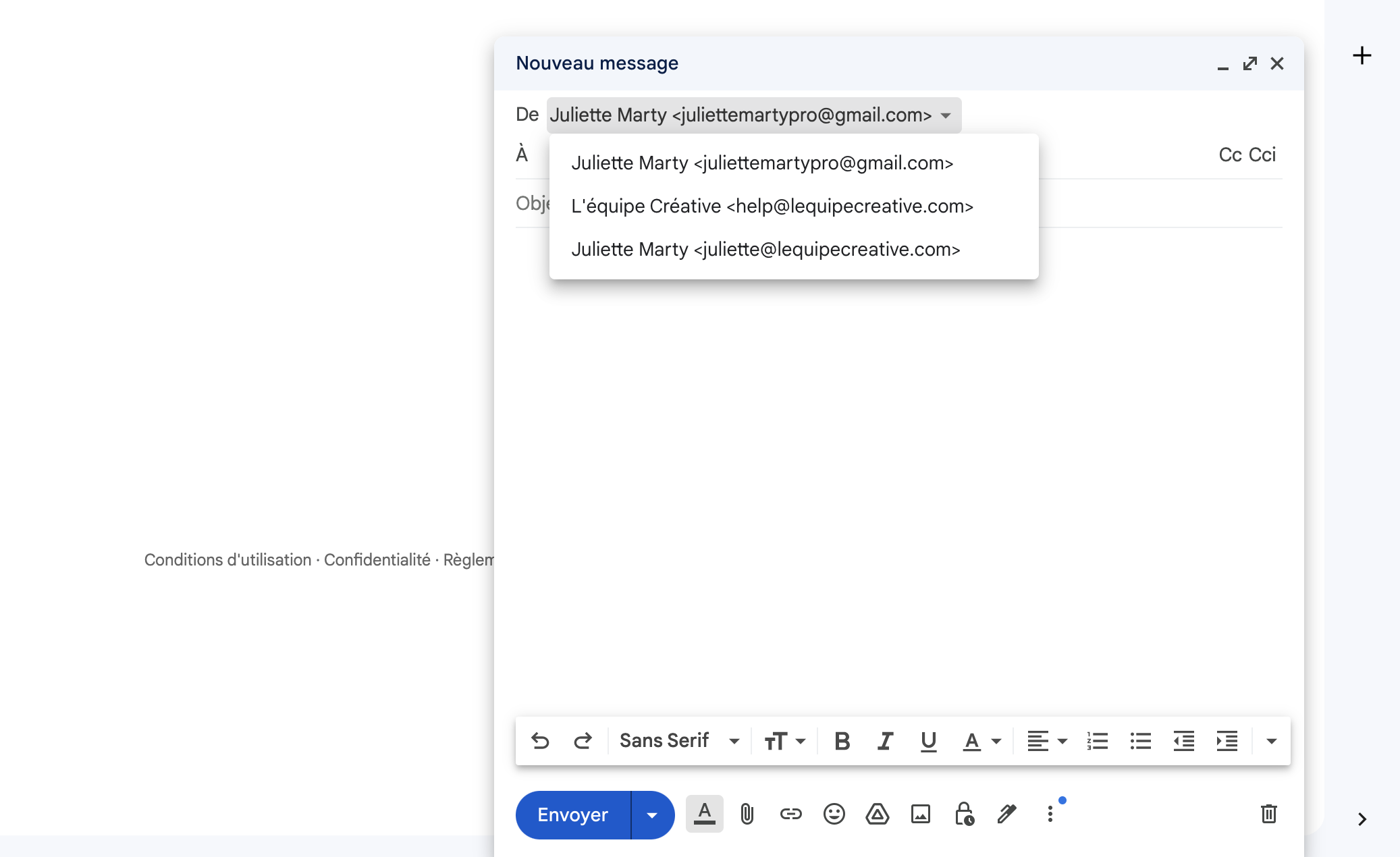Viewport: 1400px width, 857px height.
Task: Open the emoji picker
Action: point(834,814)
